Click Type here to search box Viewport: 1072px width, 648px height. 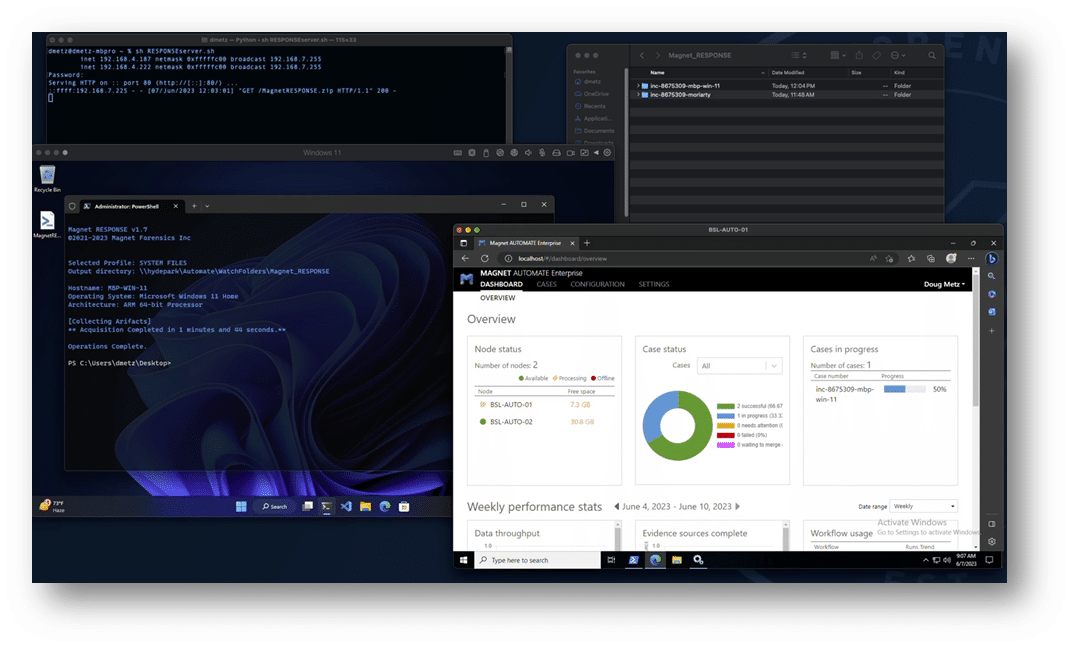click(537, 560)
